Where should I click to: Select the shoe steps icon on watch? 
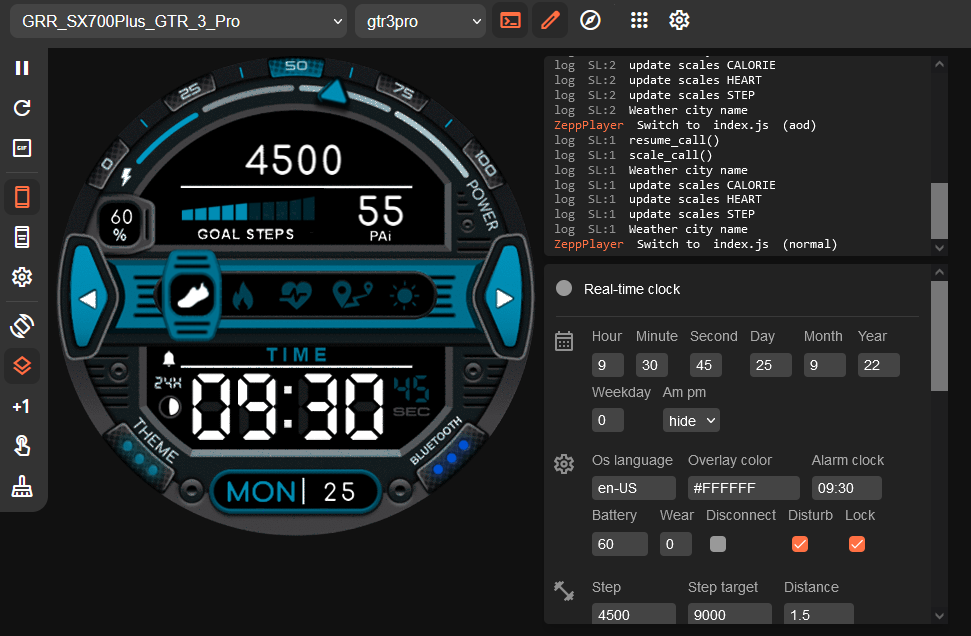(193, 295)
